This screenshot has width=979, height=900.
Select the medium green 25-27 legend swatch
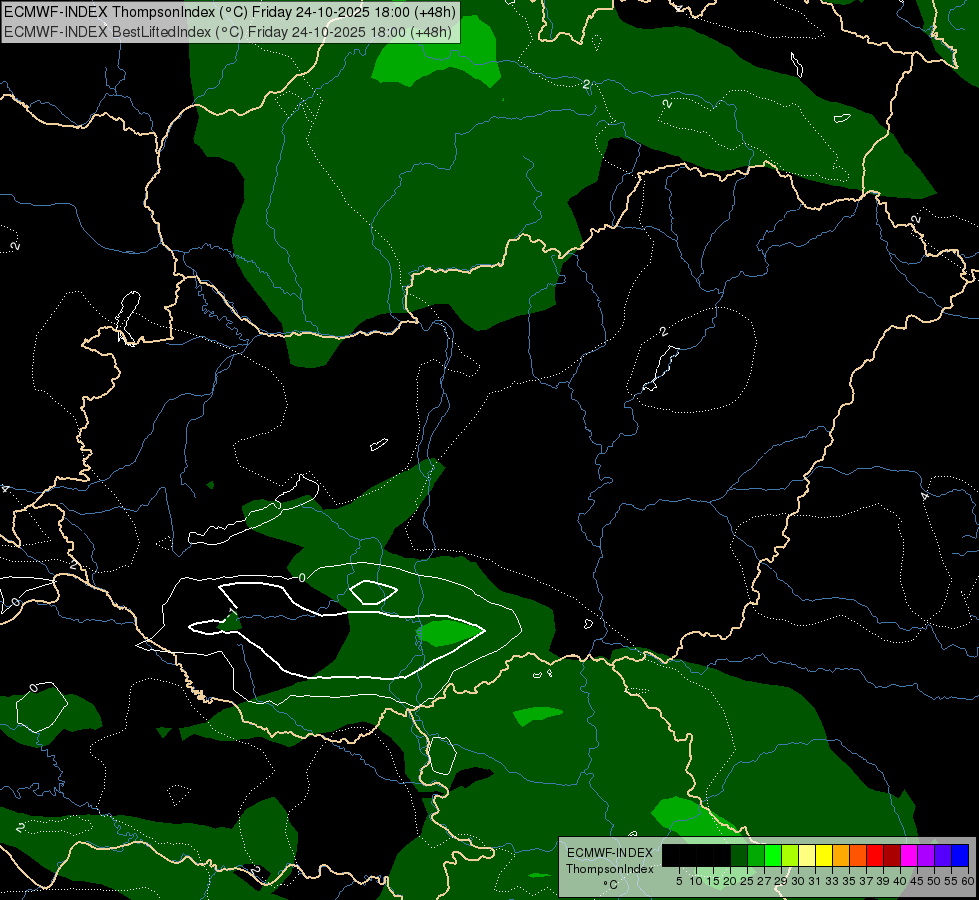coord(755,855)
